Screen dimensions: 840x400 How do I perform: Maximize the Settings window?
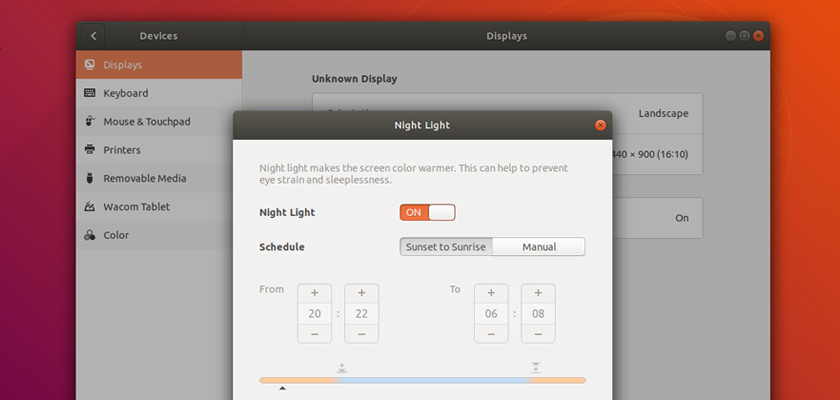pyautogui.click(x=744, y=36)
